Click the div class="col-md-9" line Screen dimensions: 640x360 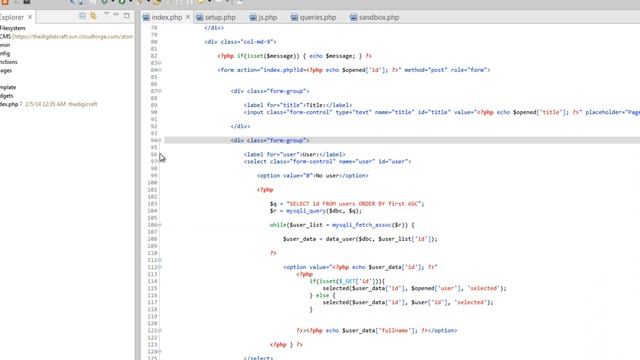coord(240,42)
